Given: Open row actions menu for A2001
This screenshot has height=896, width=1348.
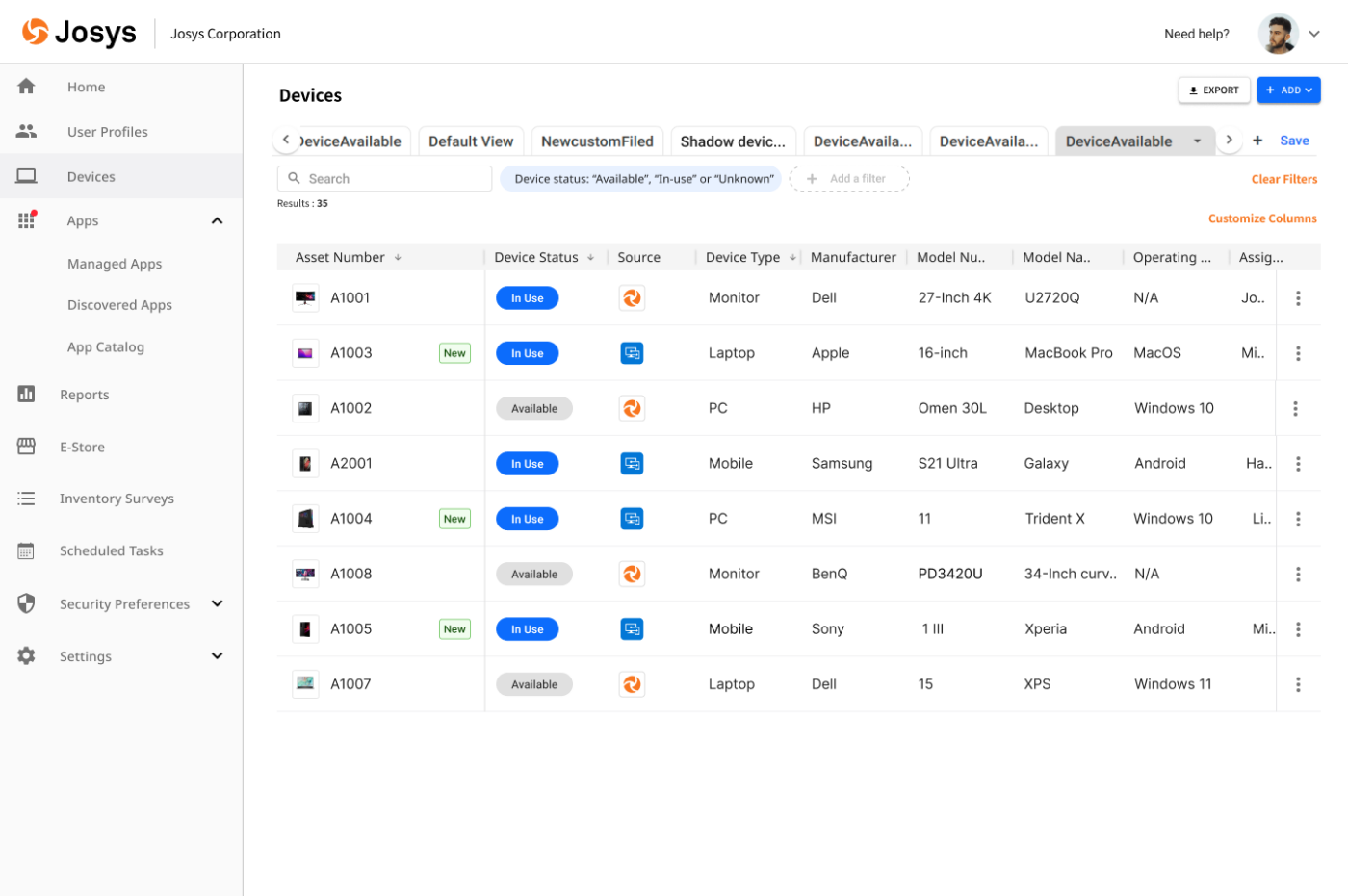Looking at the screenshot, I should (x=1298, y=464).
